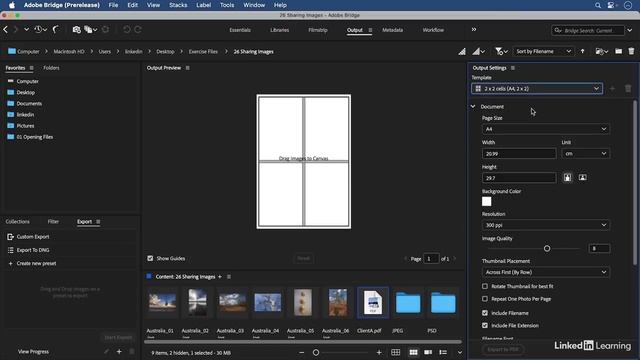The width and height of the screenshot is (640, 360).
Task: Click the boomerang return icon
Action: pyautogui.click(x=56, y=29)
